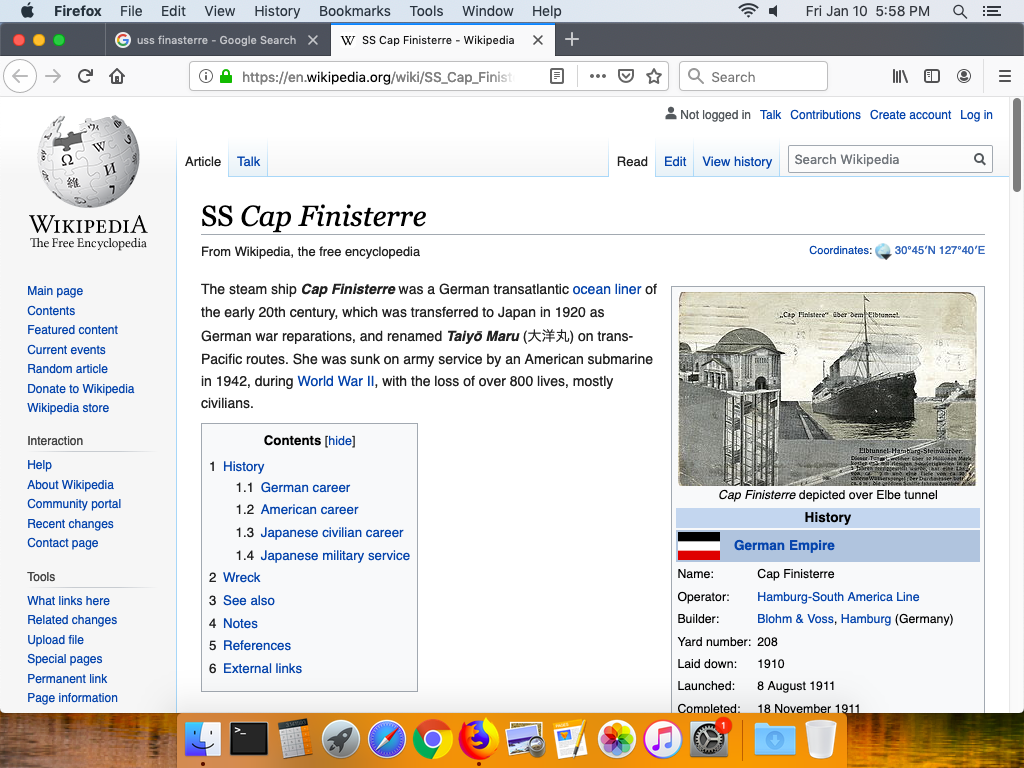The image size is (1024, 768).
Task: Open the View history tab
Action: tap(737, 161)
